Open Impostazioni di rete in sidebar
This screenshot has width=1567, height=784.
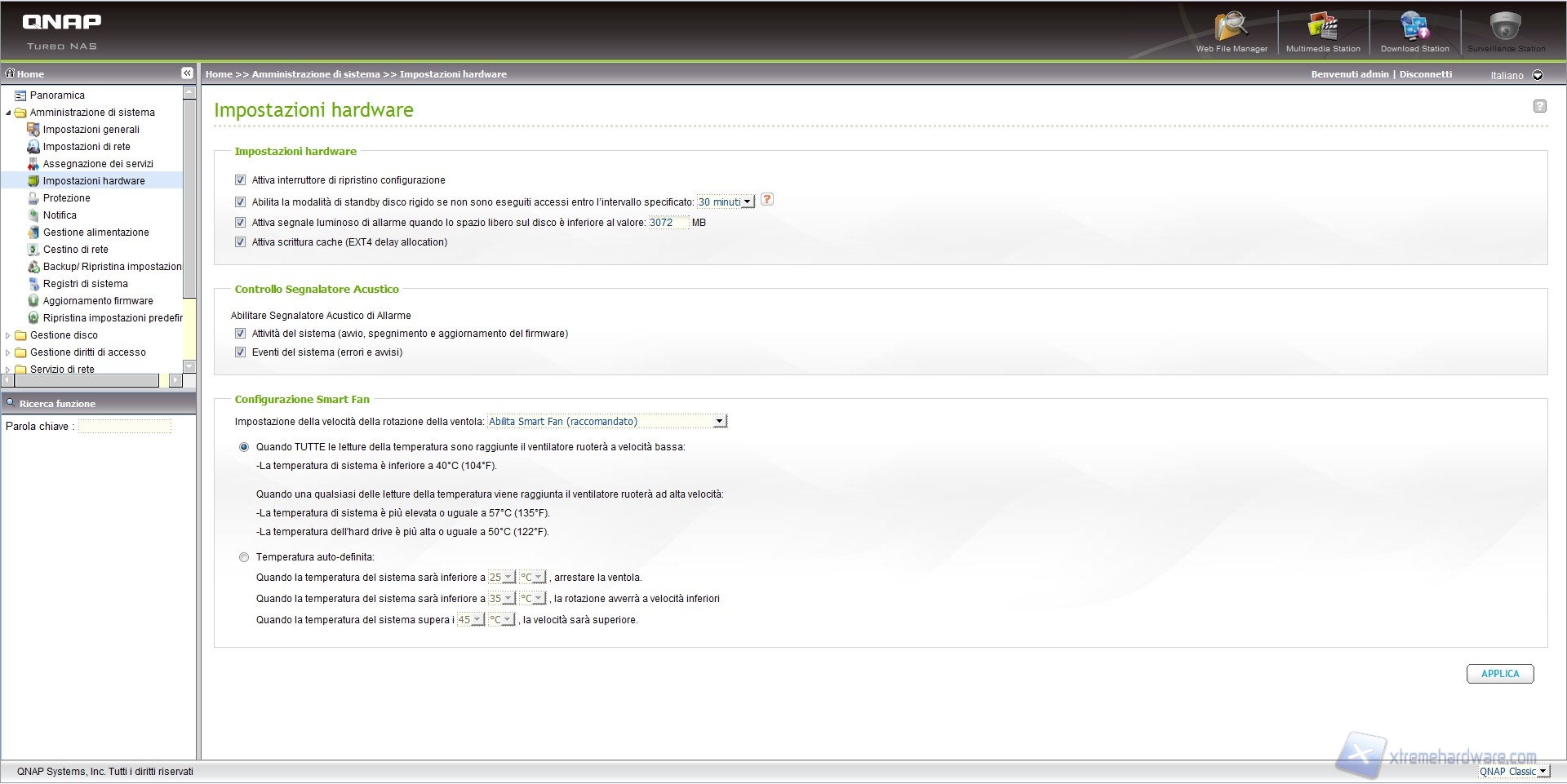click(x=87, y=147)
